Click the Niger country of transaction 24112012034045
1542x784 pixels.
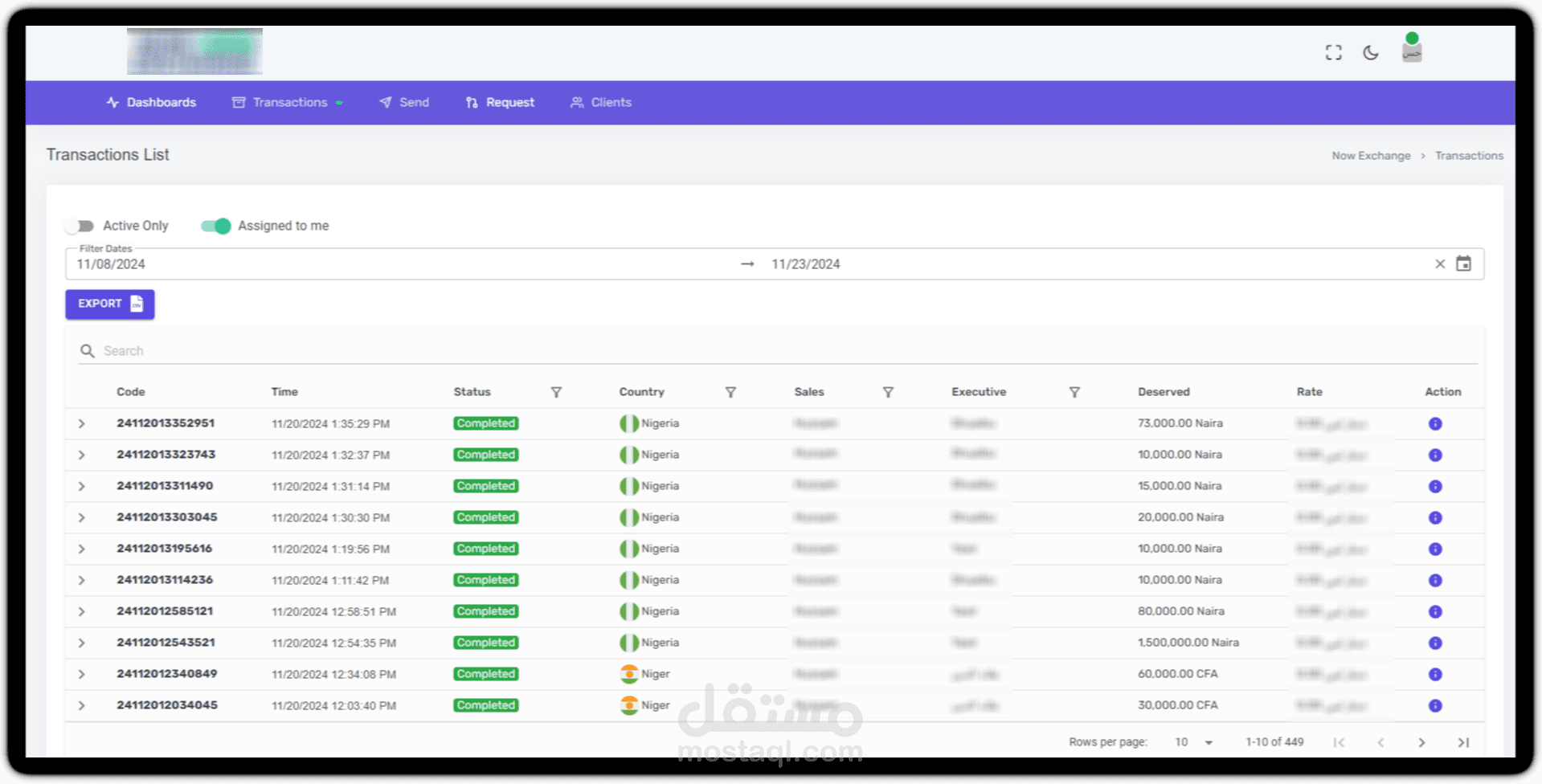[x=645, y=705]
